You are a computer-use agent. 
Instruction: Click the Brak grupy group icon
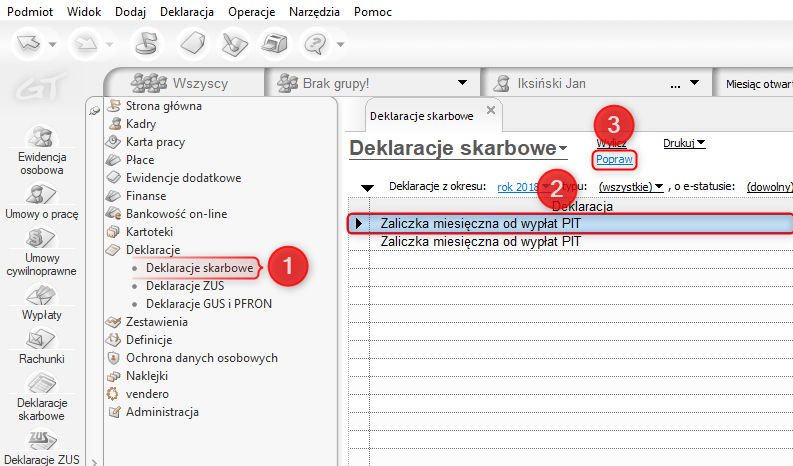(288, 83)
